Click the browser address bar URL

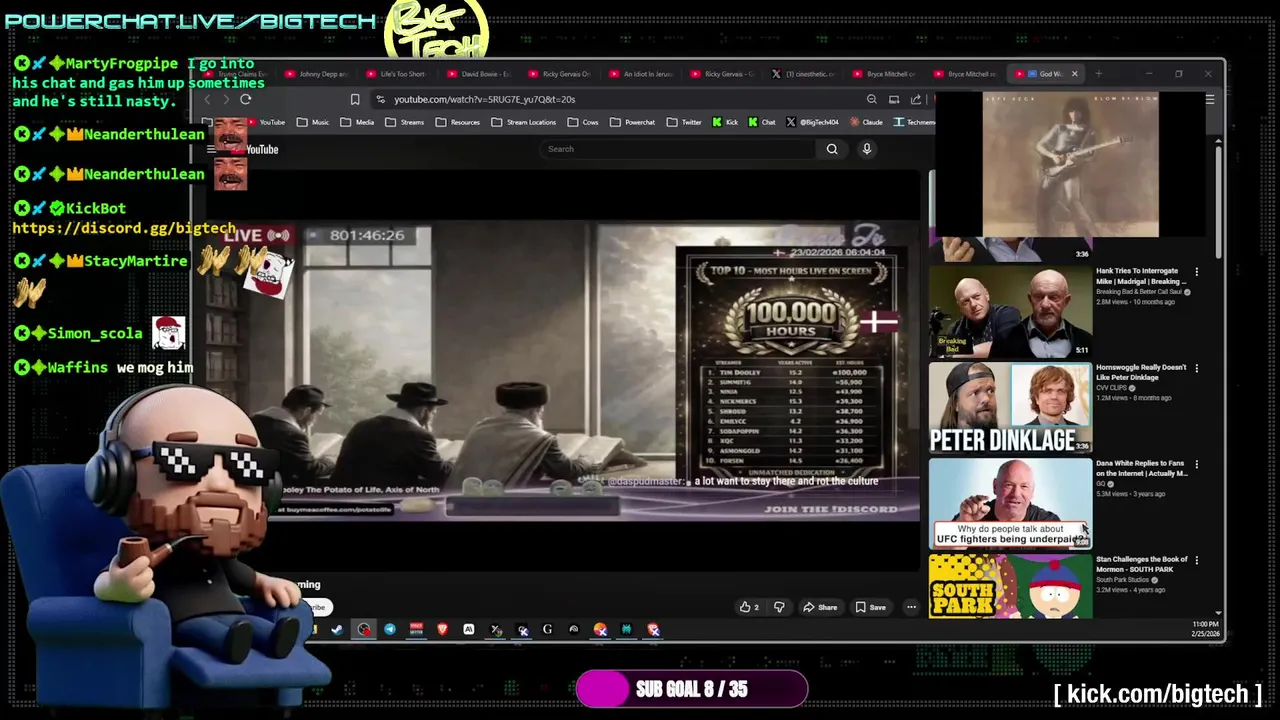[x=484, y=99]
